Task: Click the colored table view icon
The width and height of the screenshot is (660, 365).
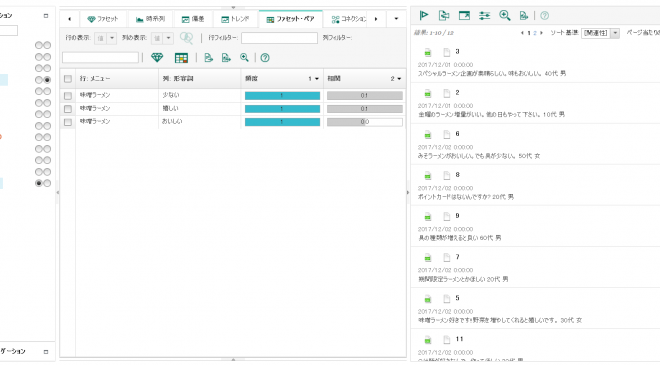Action: pyautogui.click(x=181, y=58)
